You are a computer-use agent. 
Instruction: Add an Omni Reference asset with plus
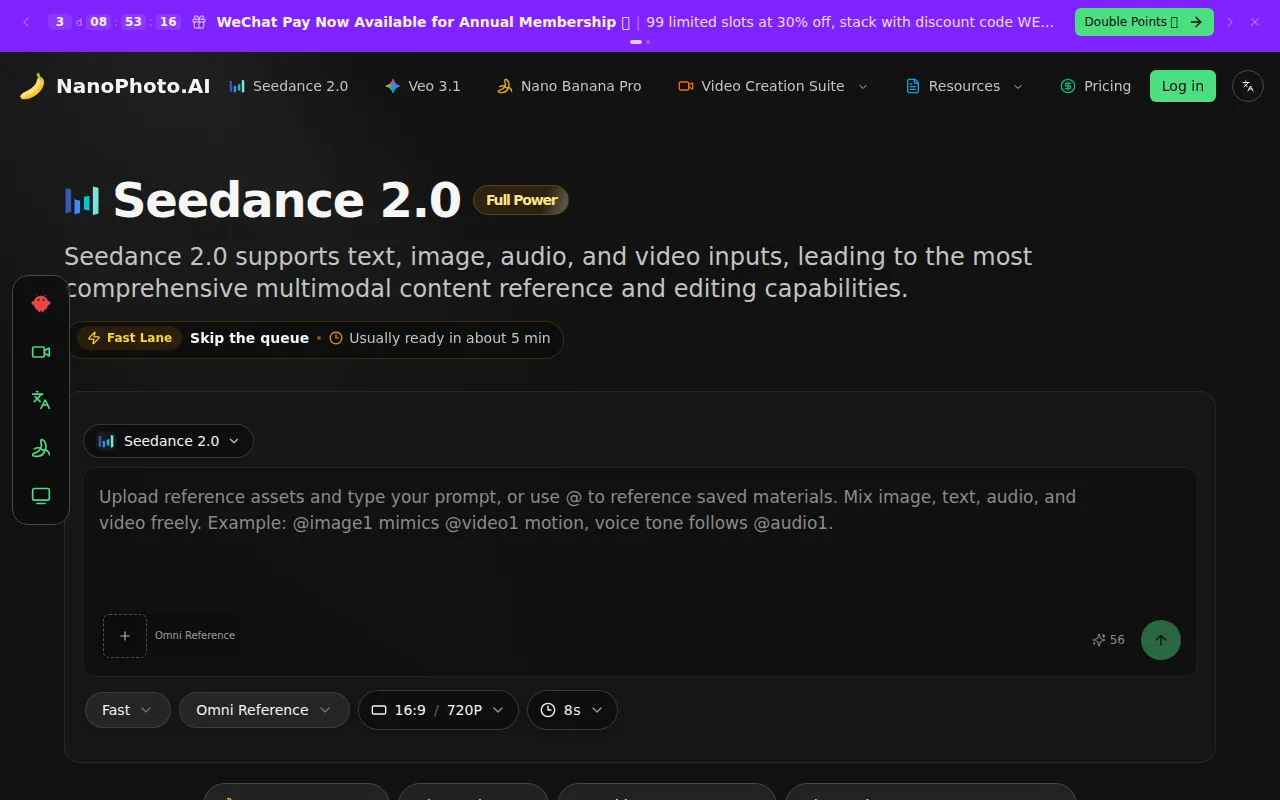tap(125, 636)
